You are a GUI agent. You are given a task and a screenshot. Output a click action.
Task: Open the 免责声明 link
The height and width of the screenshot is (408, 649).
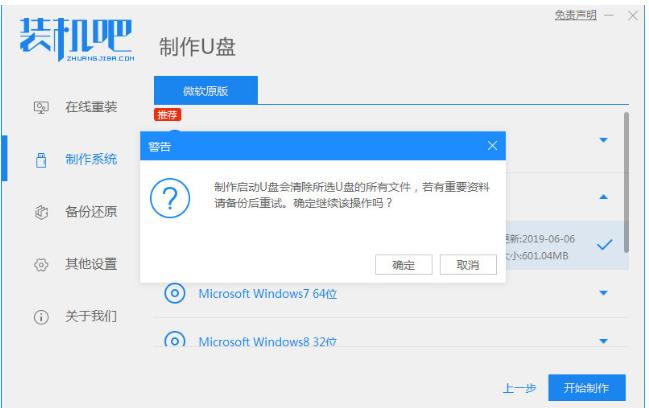[x=575, y=15]
